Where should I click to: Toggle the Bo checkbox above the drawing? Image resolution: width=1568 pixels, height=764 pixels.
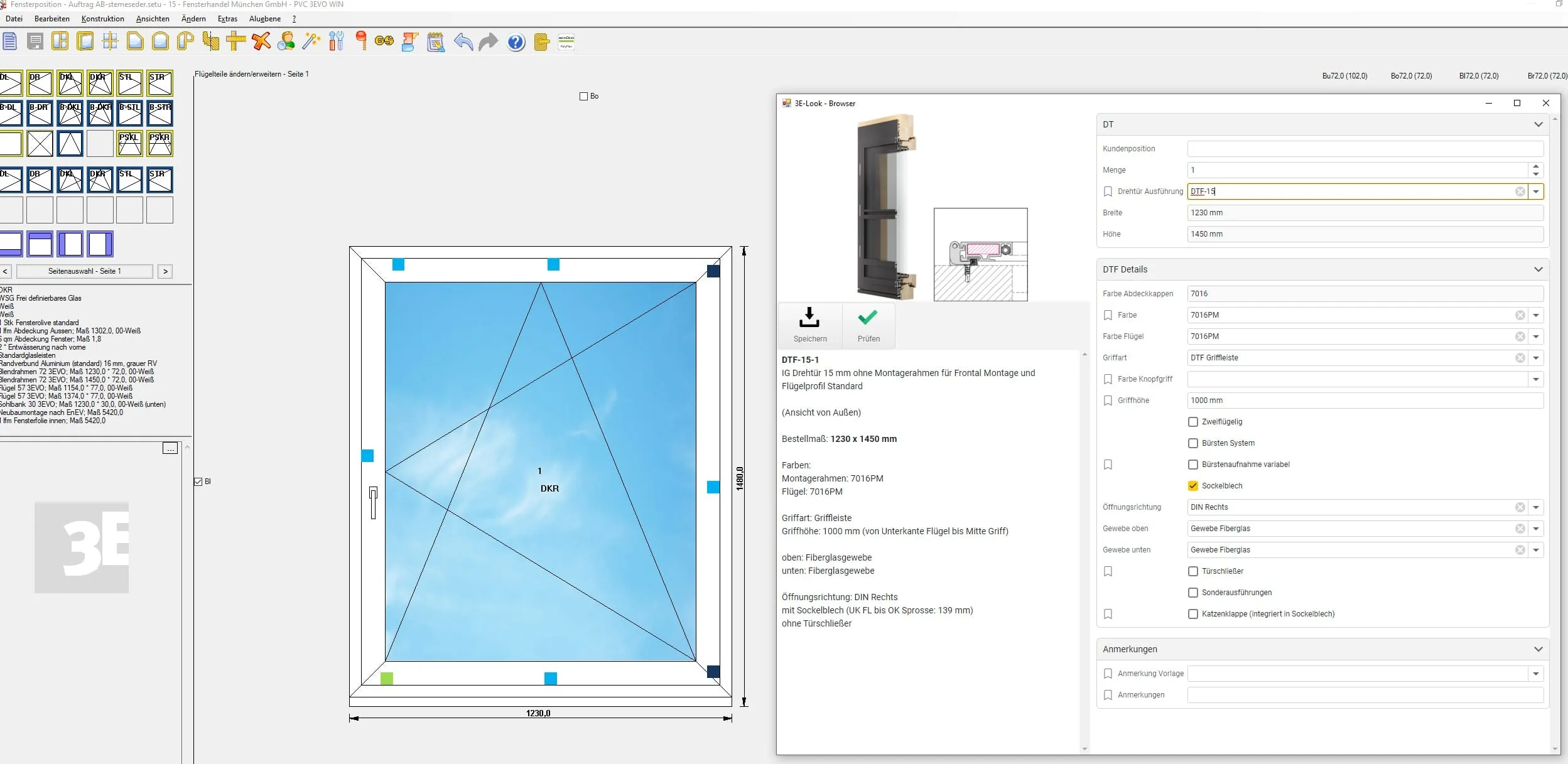point(582,96)
